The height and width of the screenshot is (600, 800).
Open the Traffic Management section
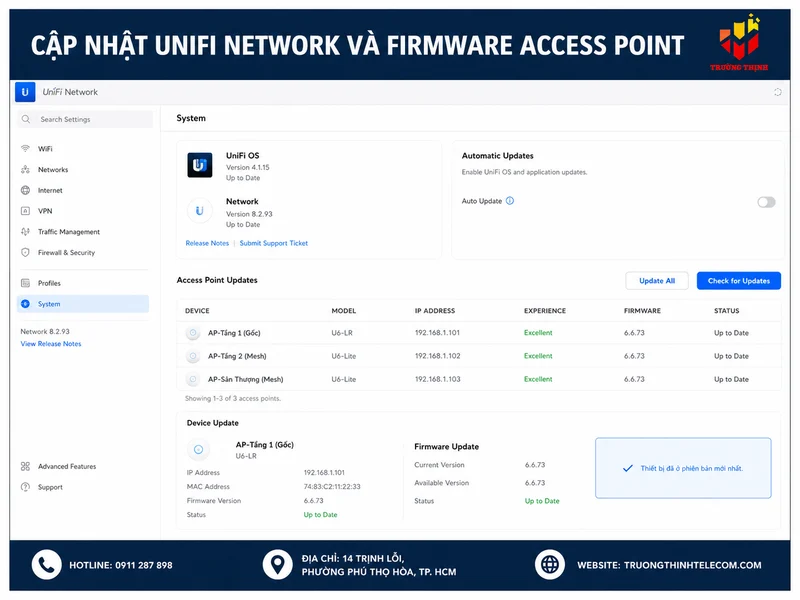pos(84,232)
